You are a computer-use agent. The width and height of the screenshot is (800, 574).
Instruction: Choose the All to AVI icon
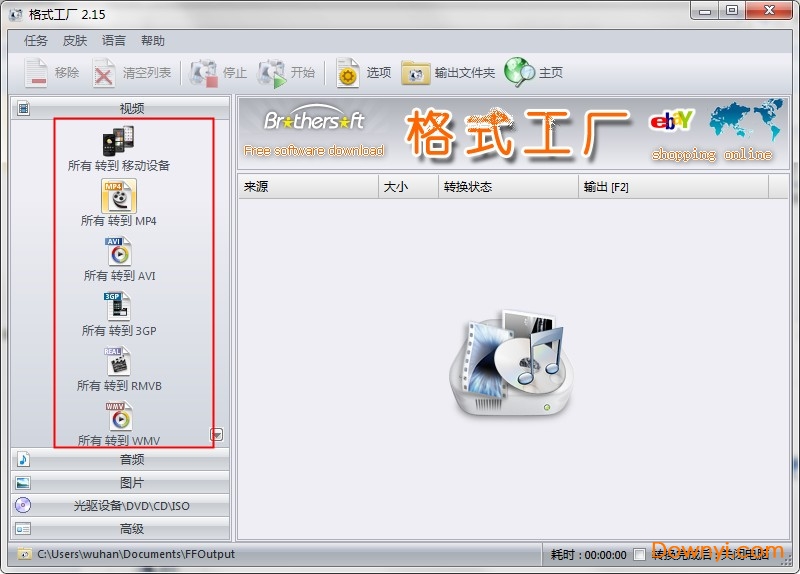coord(118,252)
